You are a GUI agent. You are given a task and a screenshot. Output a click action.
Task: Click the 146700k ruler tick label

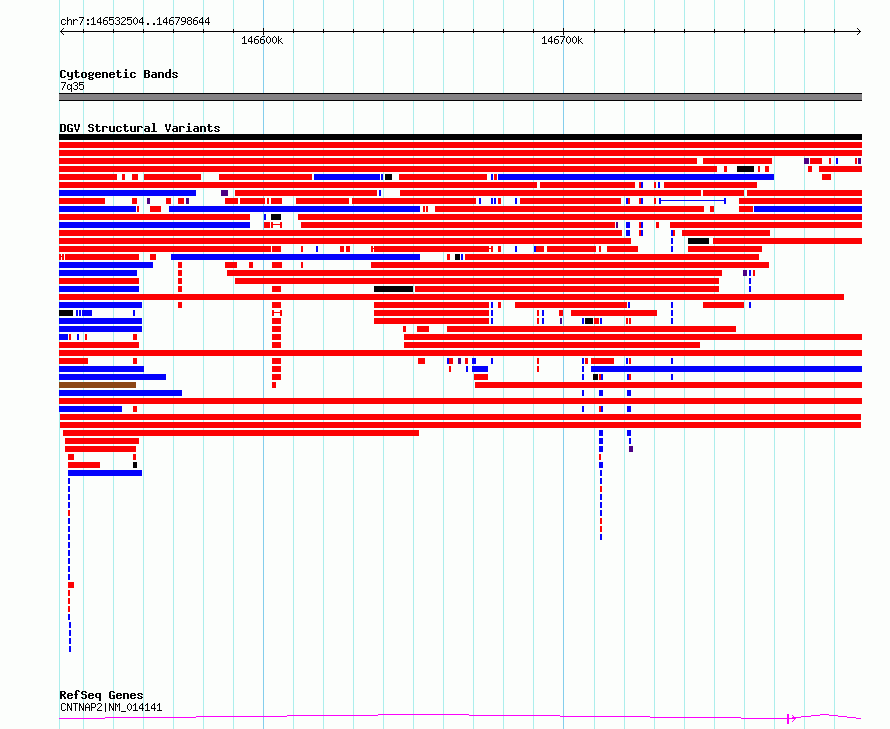coord(562,41)
